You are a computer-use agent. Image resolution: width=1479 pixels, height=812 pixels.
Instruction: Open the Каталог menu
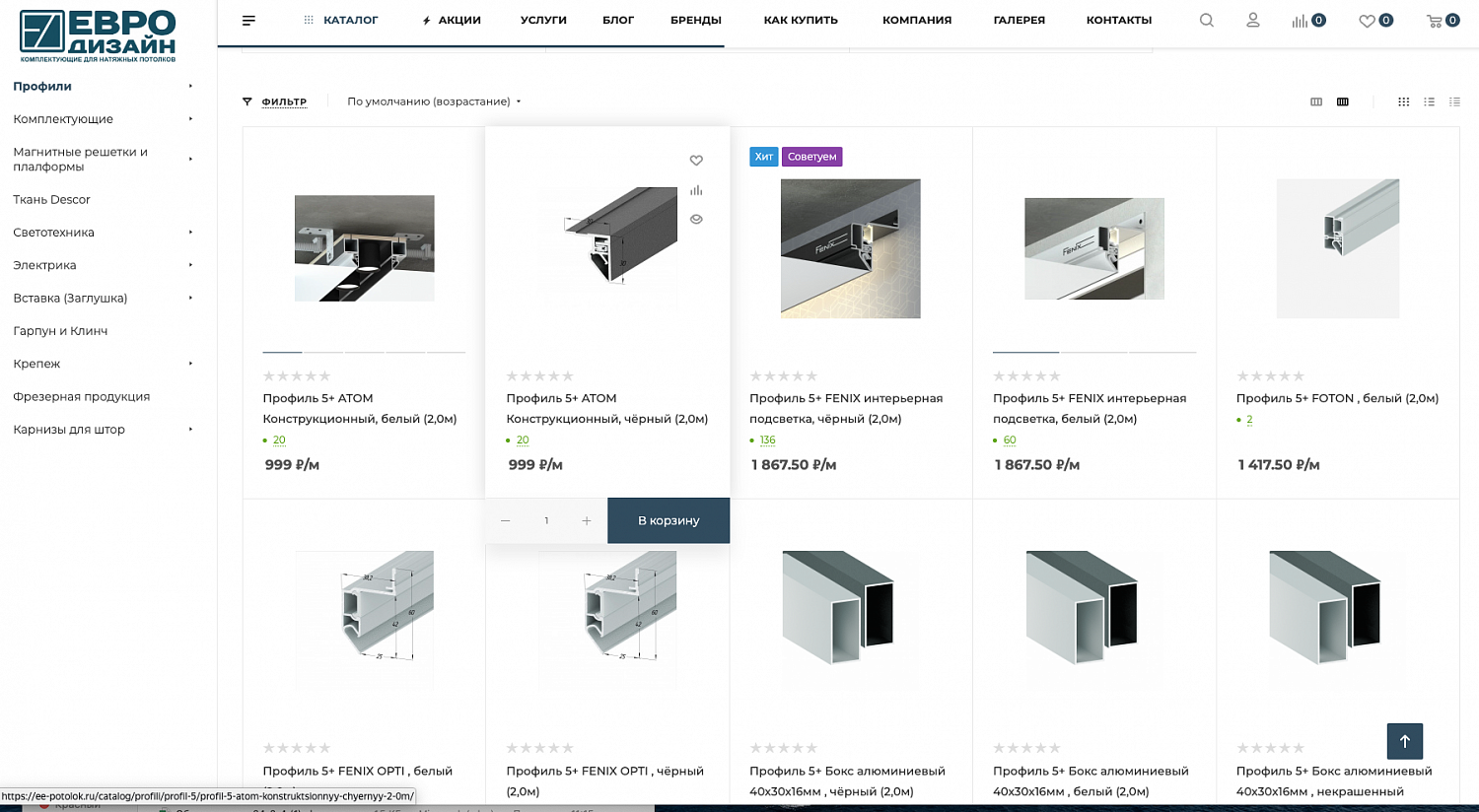(x=340, y=20)
